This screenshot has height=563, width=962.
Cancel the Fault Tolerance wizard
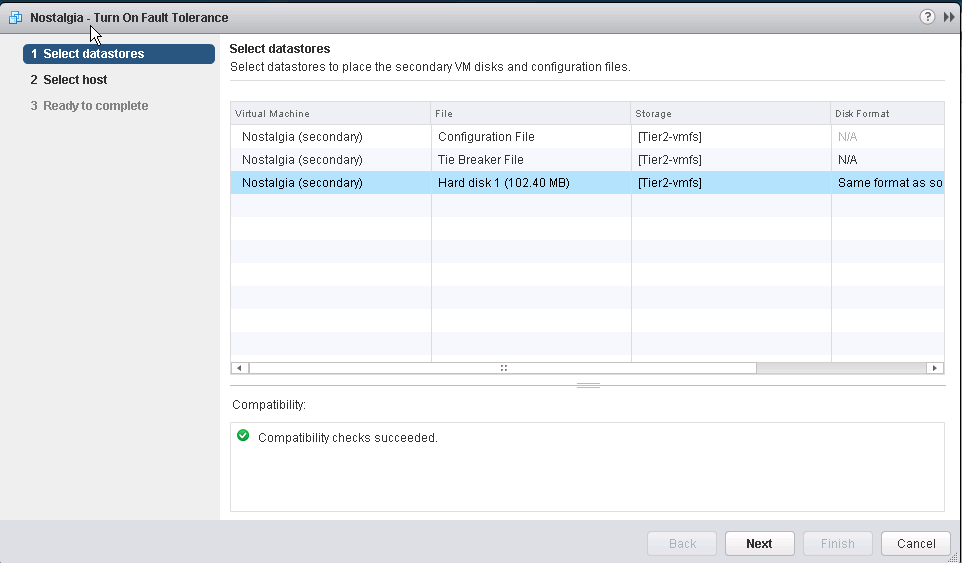tap(916, 543)
